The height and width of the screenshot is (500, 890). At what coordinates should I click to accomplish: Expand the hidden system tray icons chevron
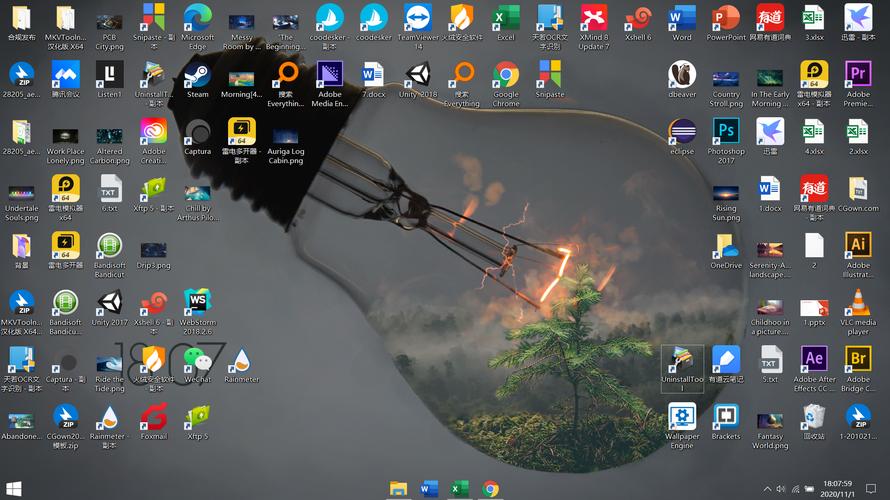[768, 489]
